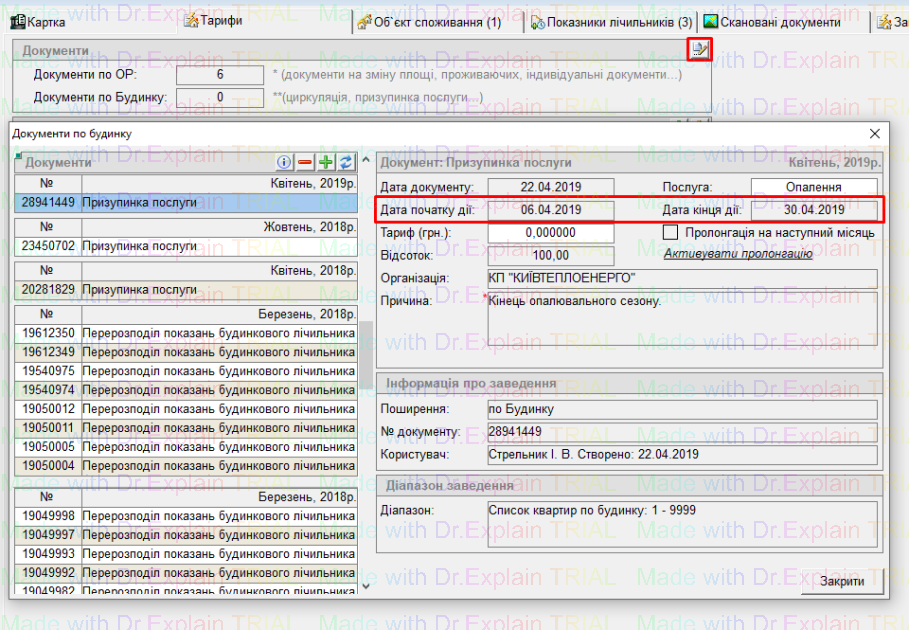The width and height of the screenshot is (909, 630).
Task: Click the Активувати пролонгацію link
Action: [x=737, y=254]
